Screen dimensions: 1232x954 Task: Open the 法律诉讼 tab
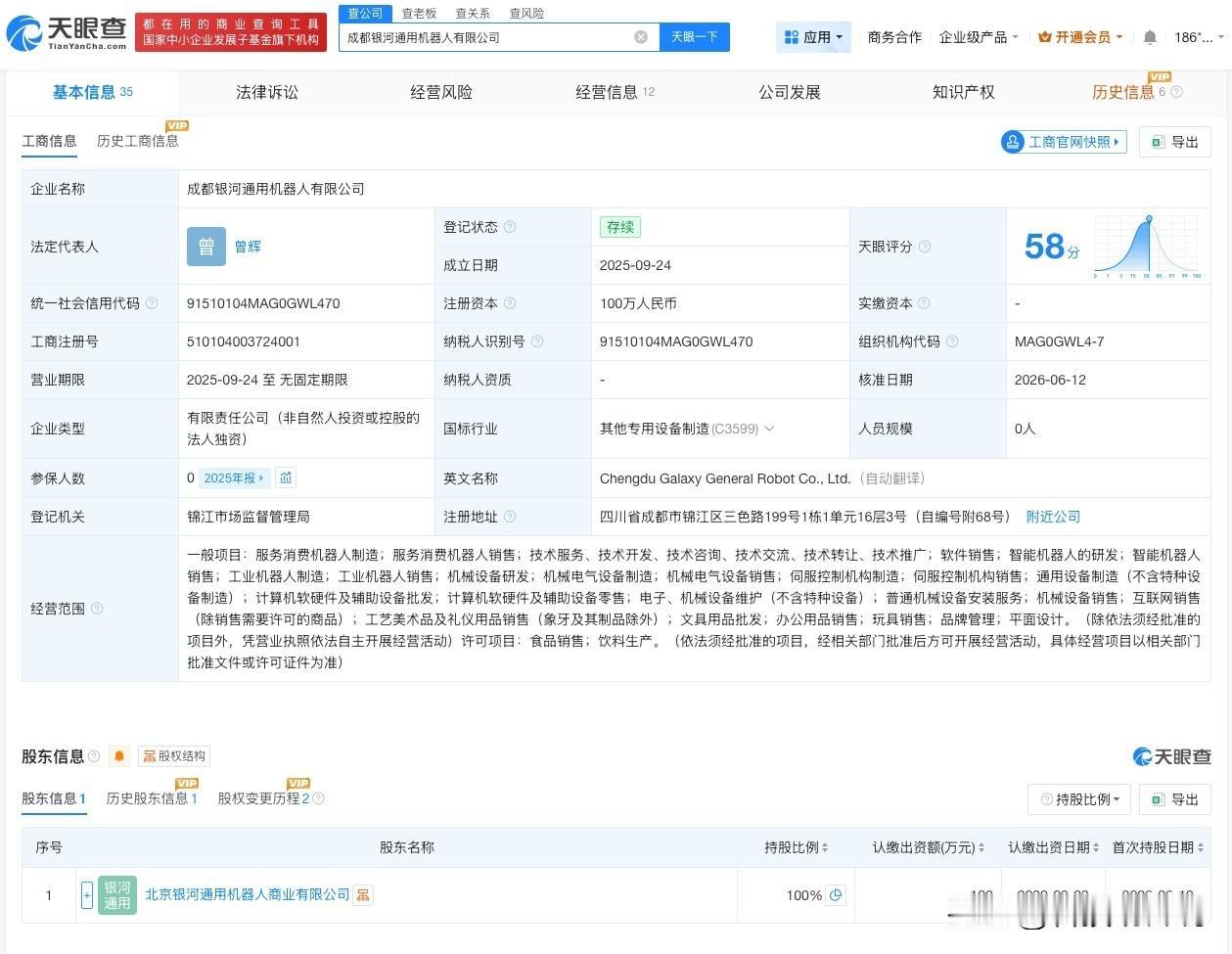(x=267, y=92)
